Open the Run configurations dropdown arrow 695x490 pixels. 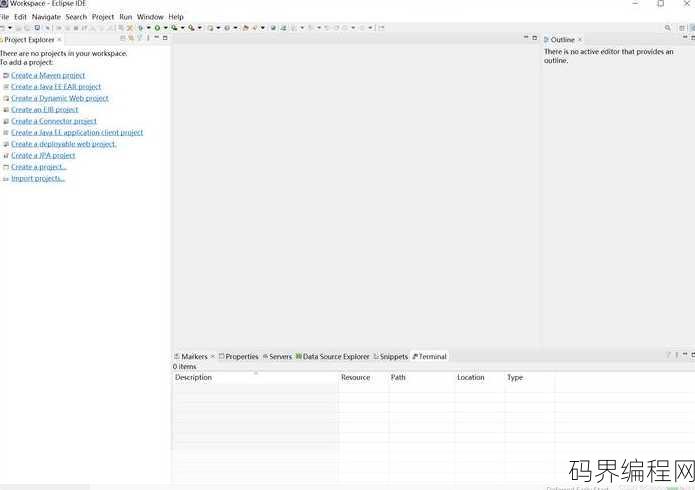coord(165,28)
